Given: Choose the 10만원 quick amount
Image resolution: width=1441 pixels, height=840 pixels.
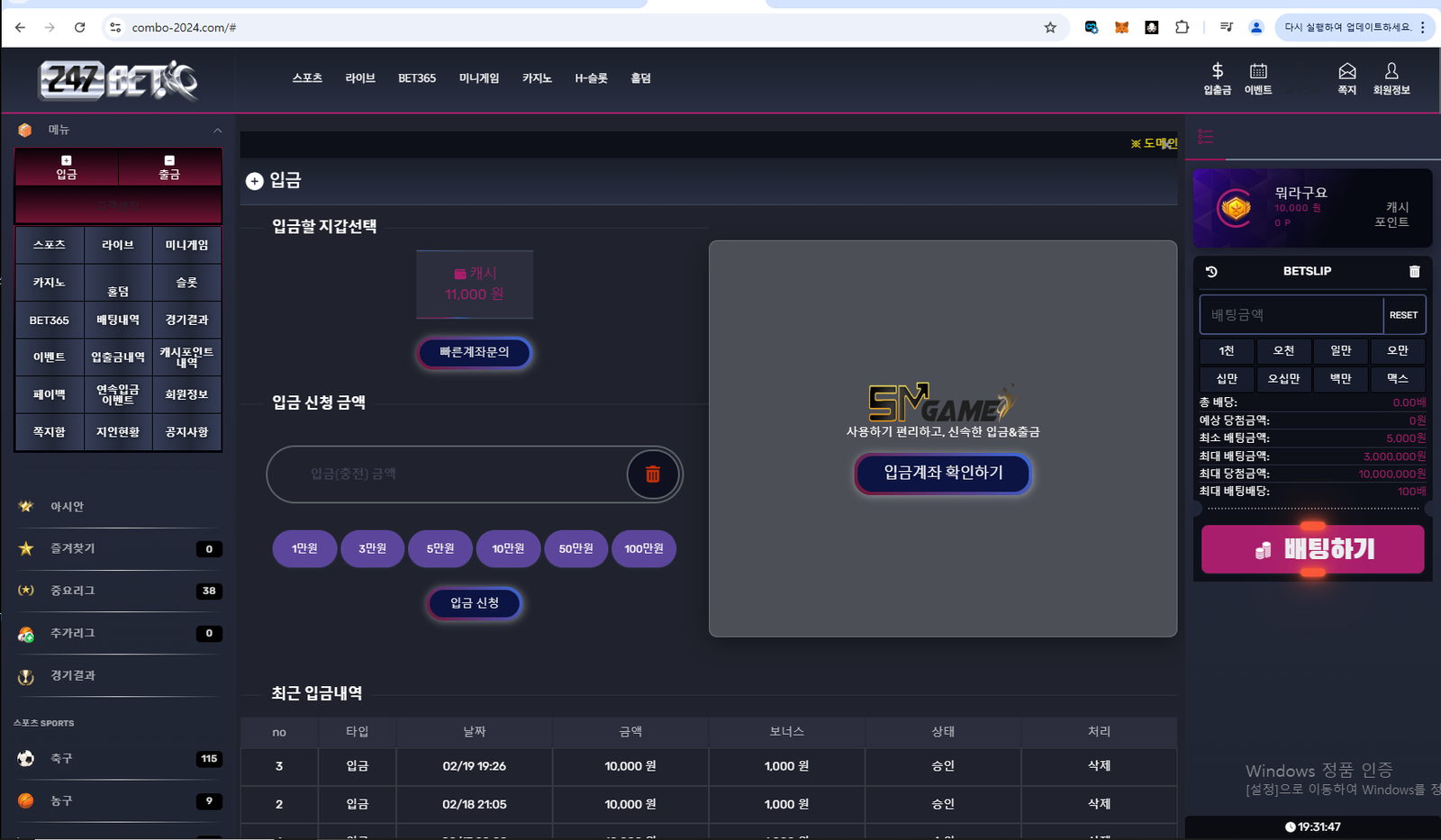Looking at the screenshot, I should [508, 548].
